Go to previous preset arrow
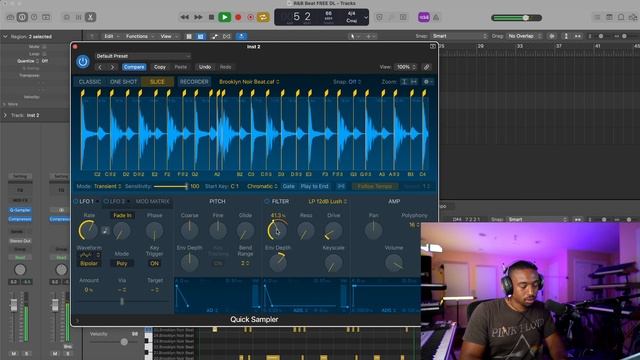This screenshot has width=640, height=360. 100,67
